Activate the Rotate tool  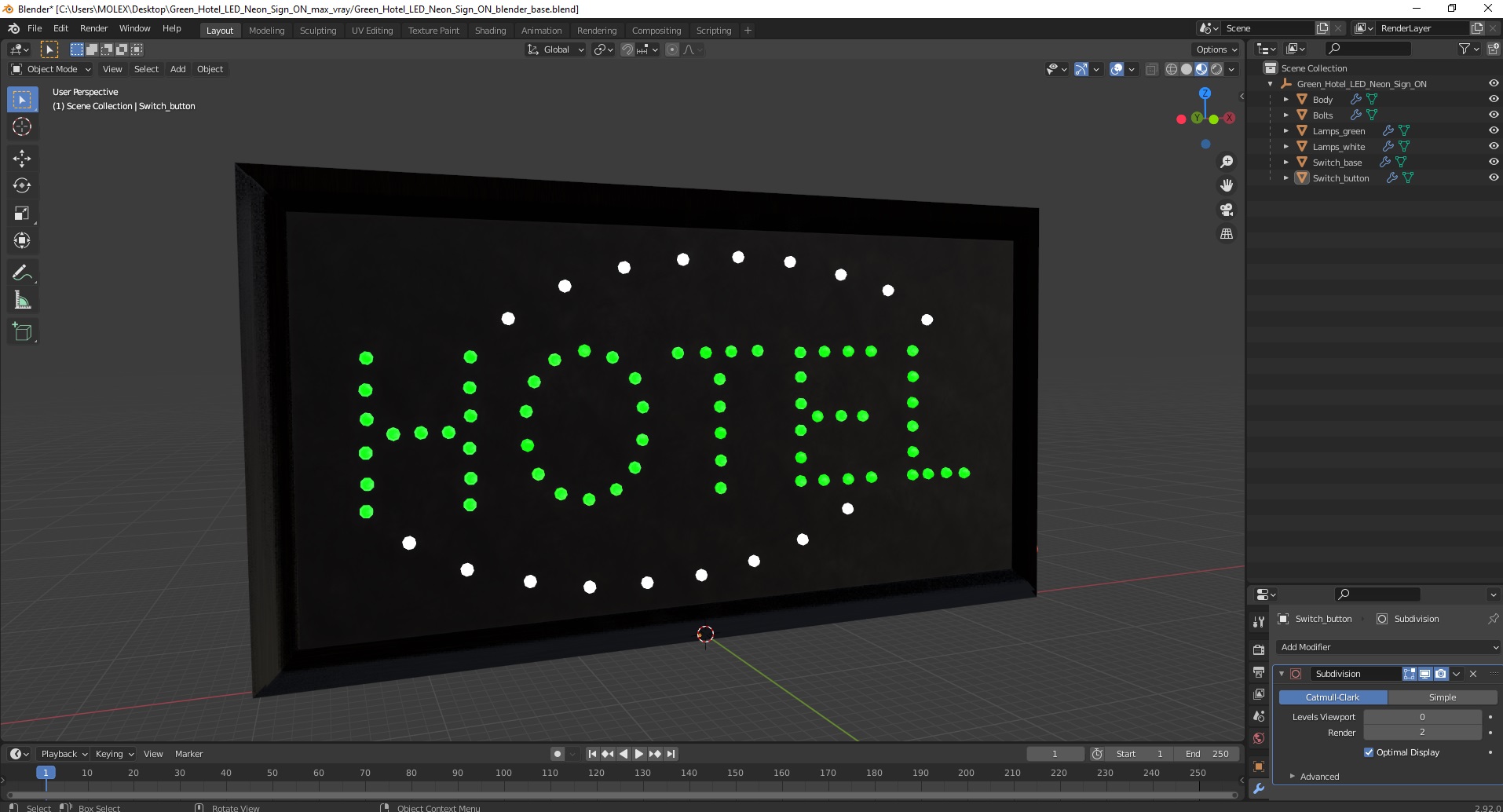(x=22, y=185)
